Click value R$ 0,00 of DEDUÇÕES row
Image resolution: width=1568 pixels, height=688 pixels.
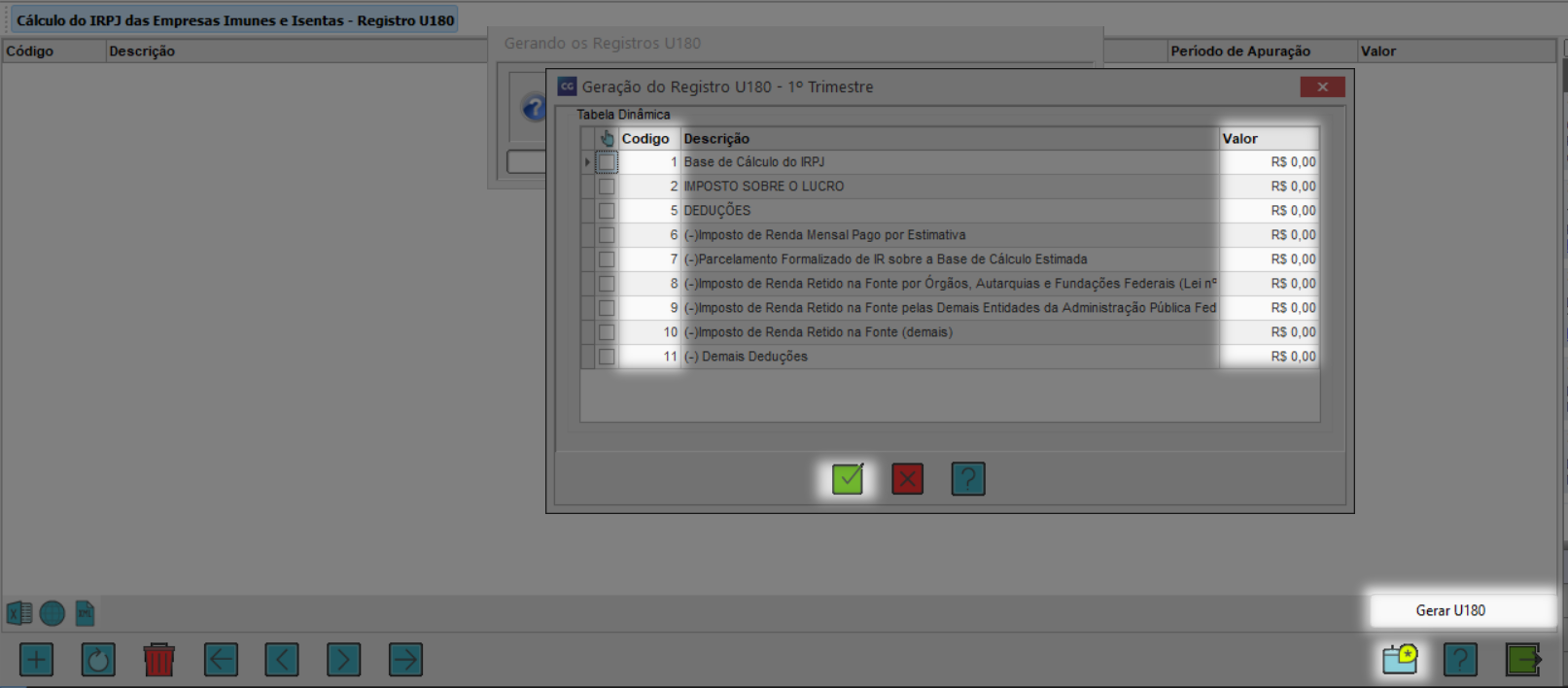[x=1269, y=211]
